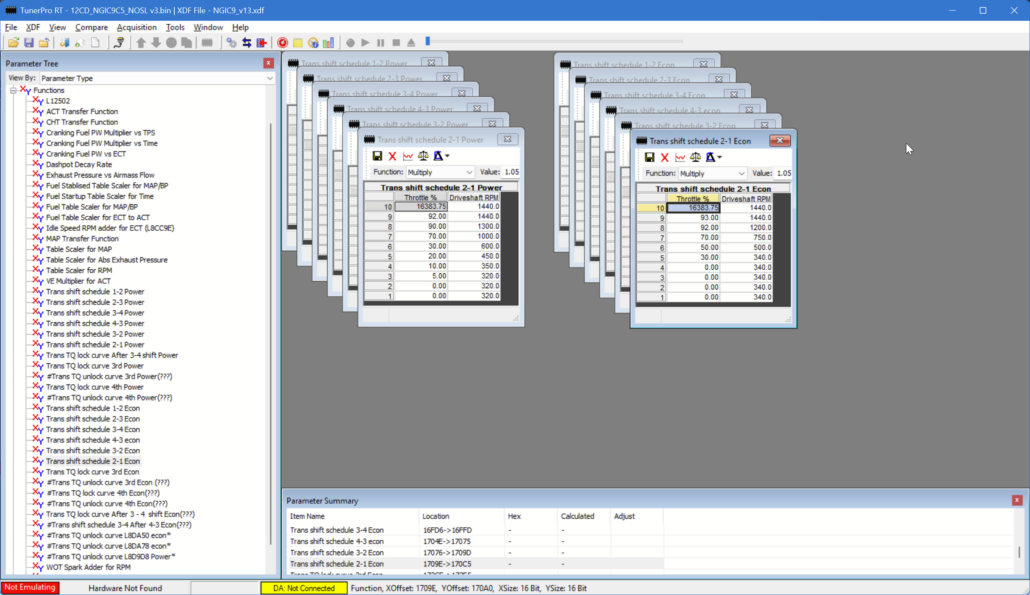The height and width of the screenshot is (595, 1030).
Task: Move the playback position slider in toolbar
Action: [428, 41]
